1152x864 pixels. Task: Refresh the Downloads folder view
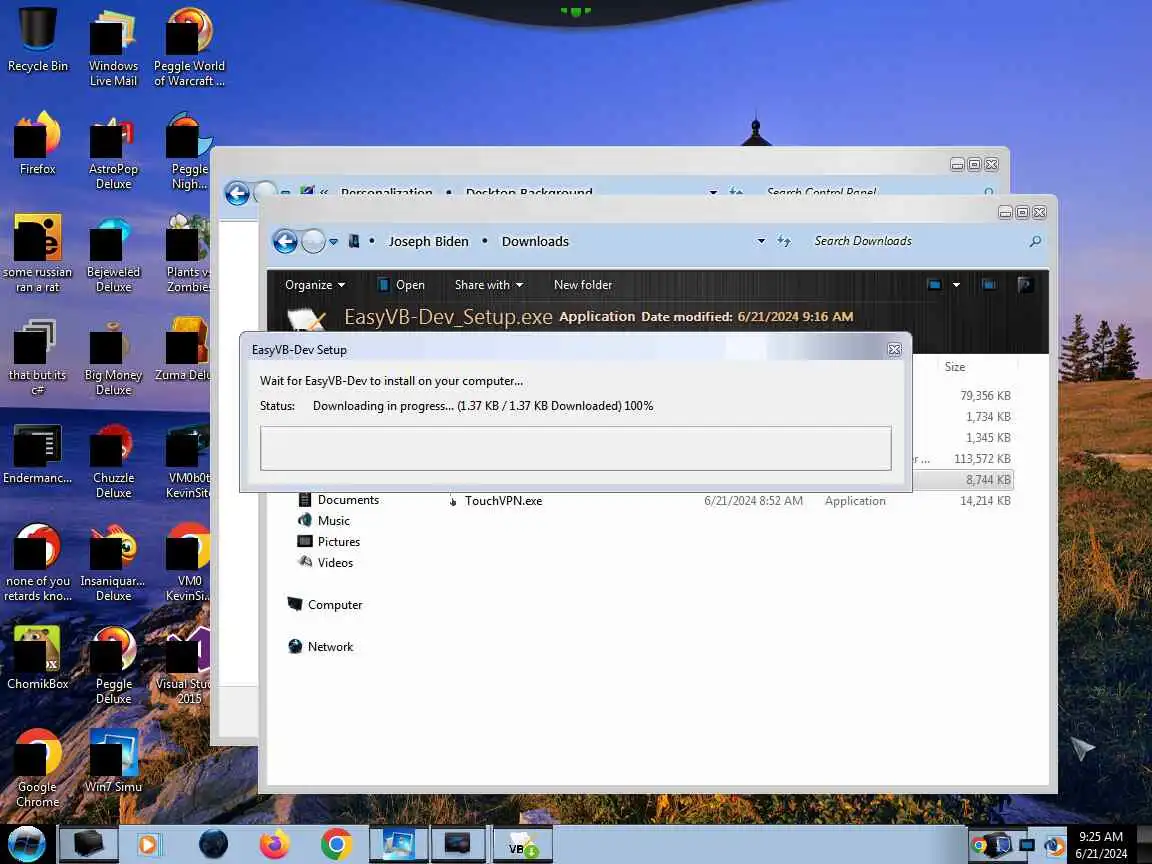point(784,241)
